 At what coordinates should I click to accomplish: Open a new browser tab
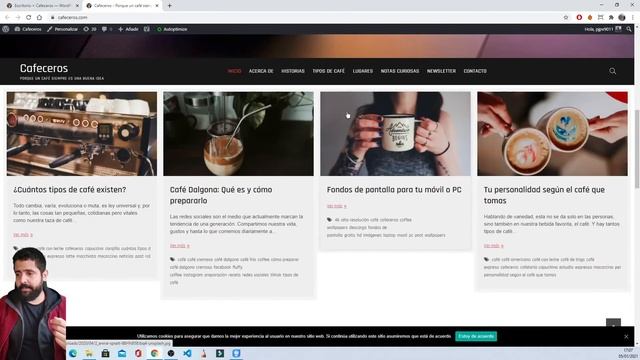(169, 6)
